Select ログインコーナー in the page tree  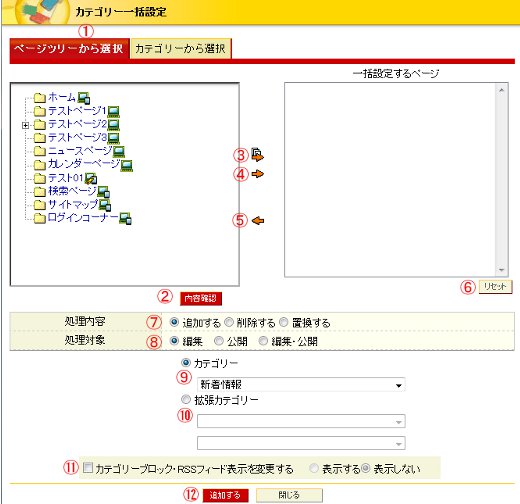[83, 218]
